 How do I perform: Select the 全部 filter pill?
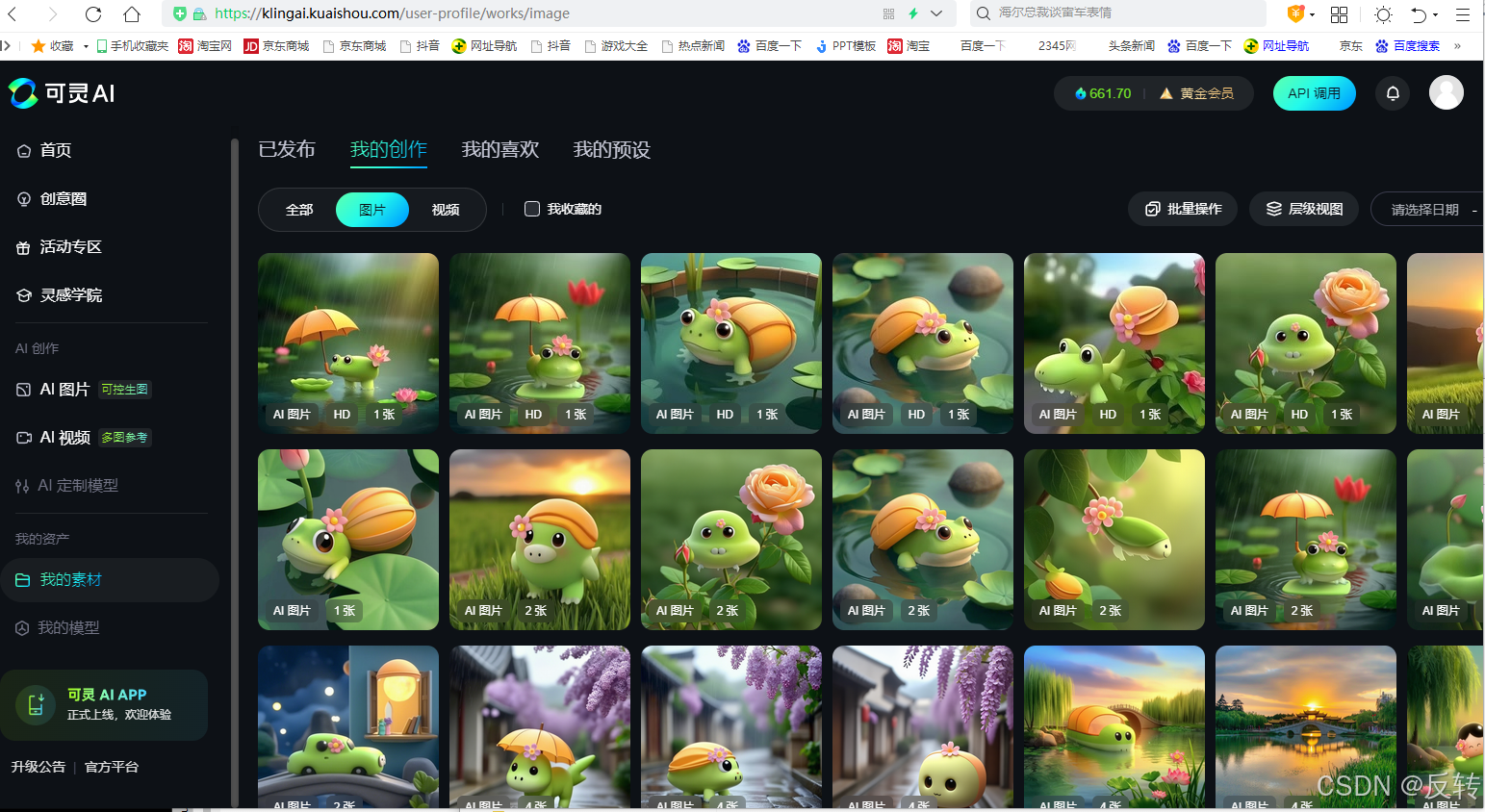tap(299, 210)
